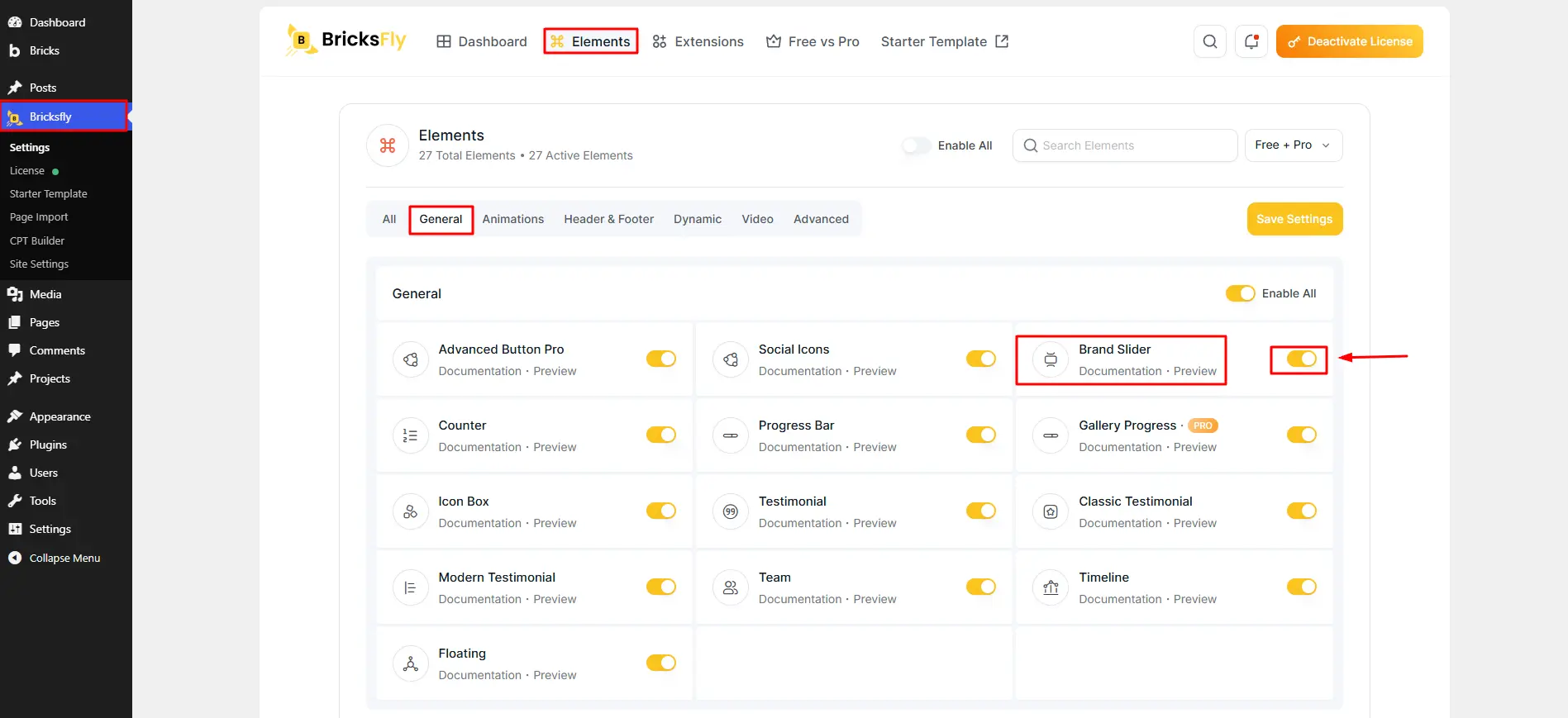Open Media in the WordPress sidebar
This screenshot has width=1568, height=718.
tap(65, 294)
